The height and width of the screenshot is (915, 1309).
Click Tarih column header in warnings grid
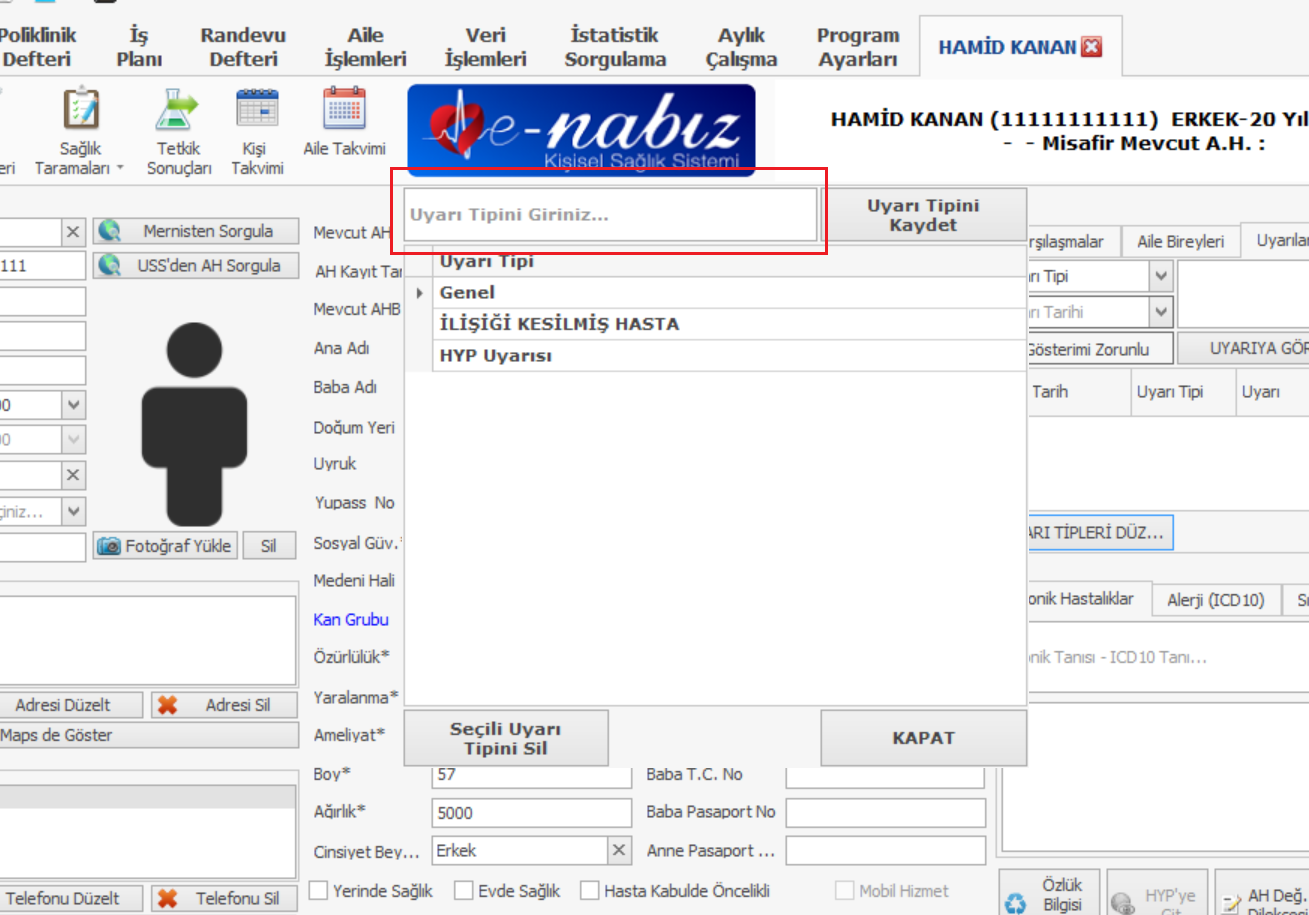1078,392
